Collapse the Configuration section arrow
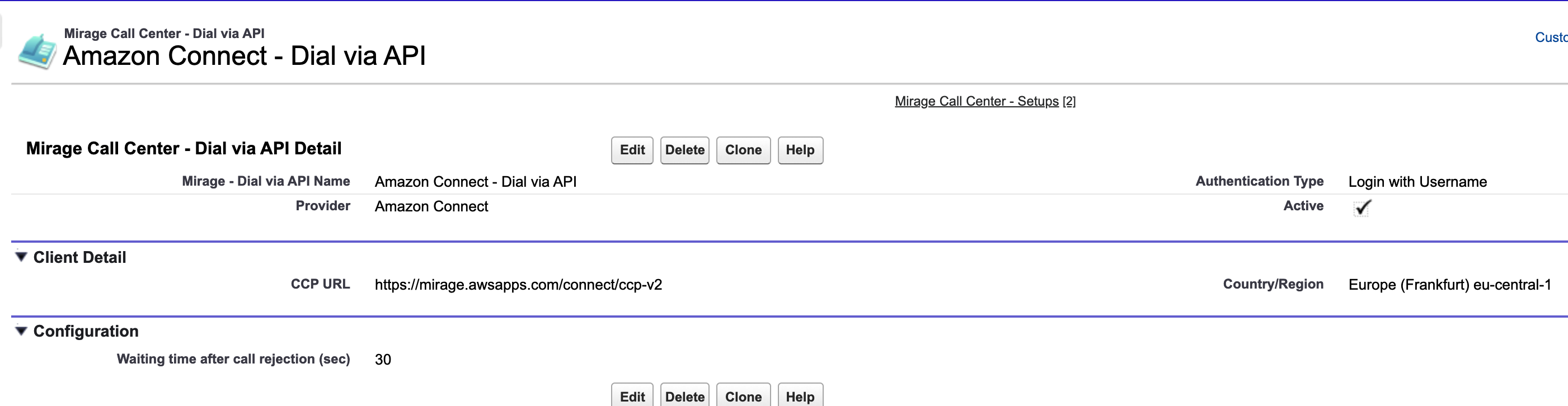 click(21, 331)
